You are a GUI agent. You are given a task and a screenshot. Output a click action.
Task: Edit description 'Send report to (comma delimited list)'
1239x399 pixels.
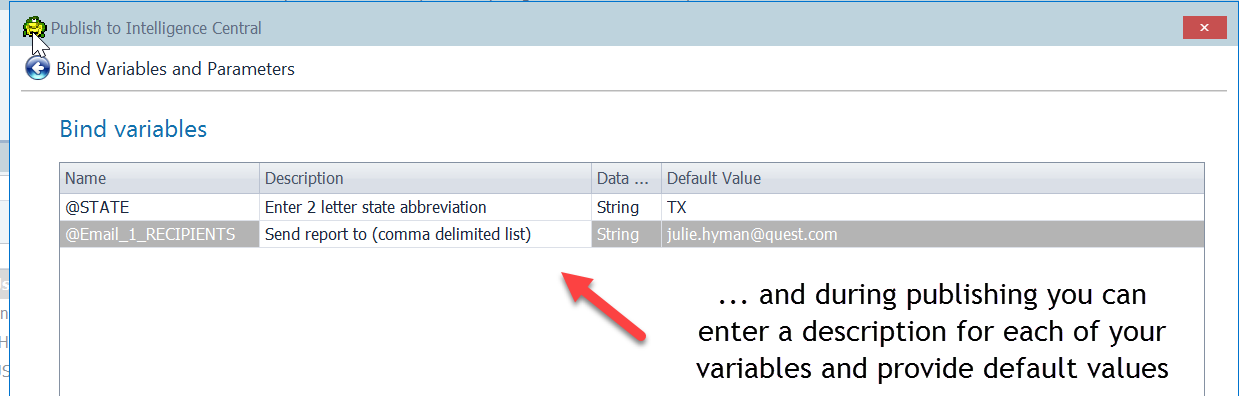(426, 234)
